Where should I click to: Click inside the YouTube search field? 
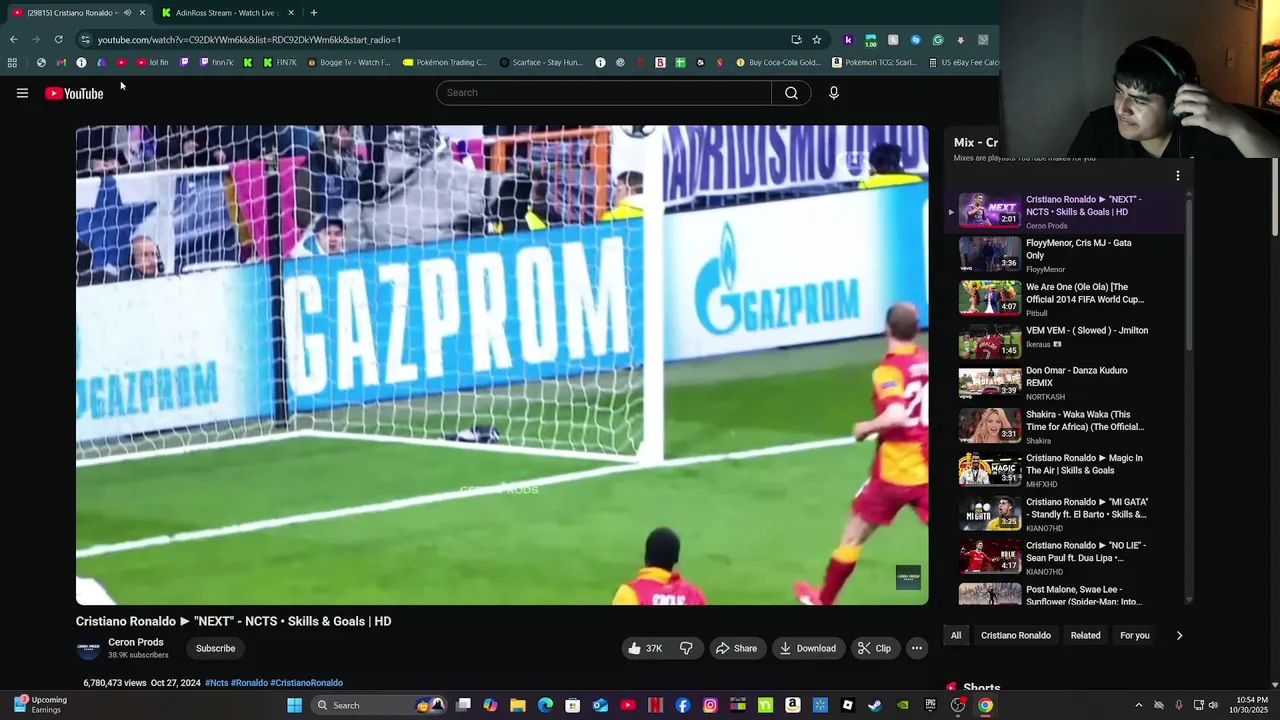click(x=604, y=93)
